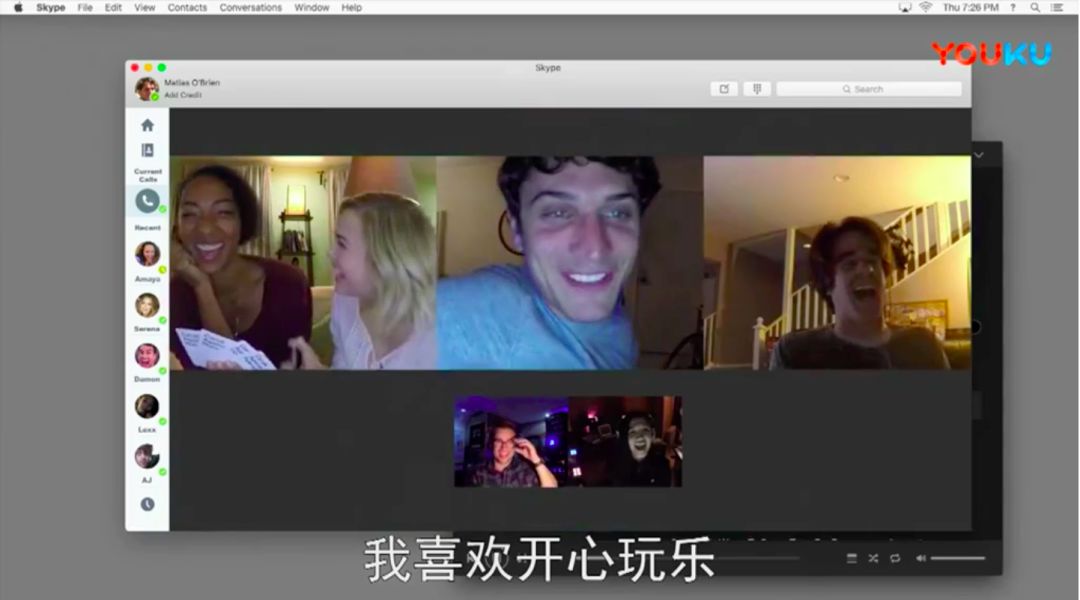1080x600 pixels.
Task: Open the Skype application menu
Action: [50, 8]
